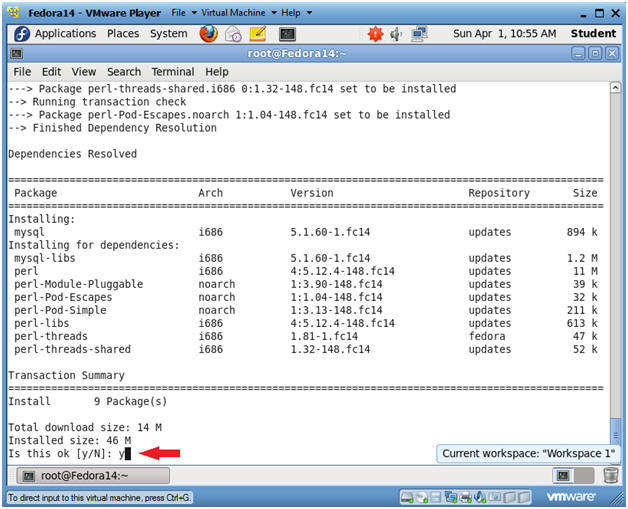Open VMware Player Help dropdown menu

tap(296, 13)
